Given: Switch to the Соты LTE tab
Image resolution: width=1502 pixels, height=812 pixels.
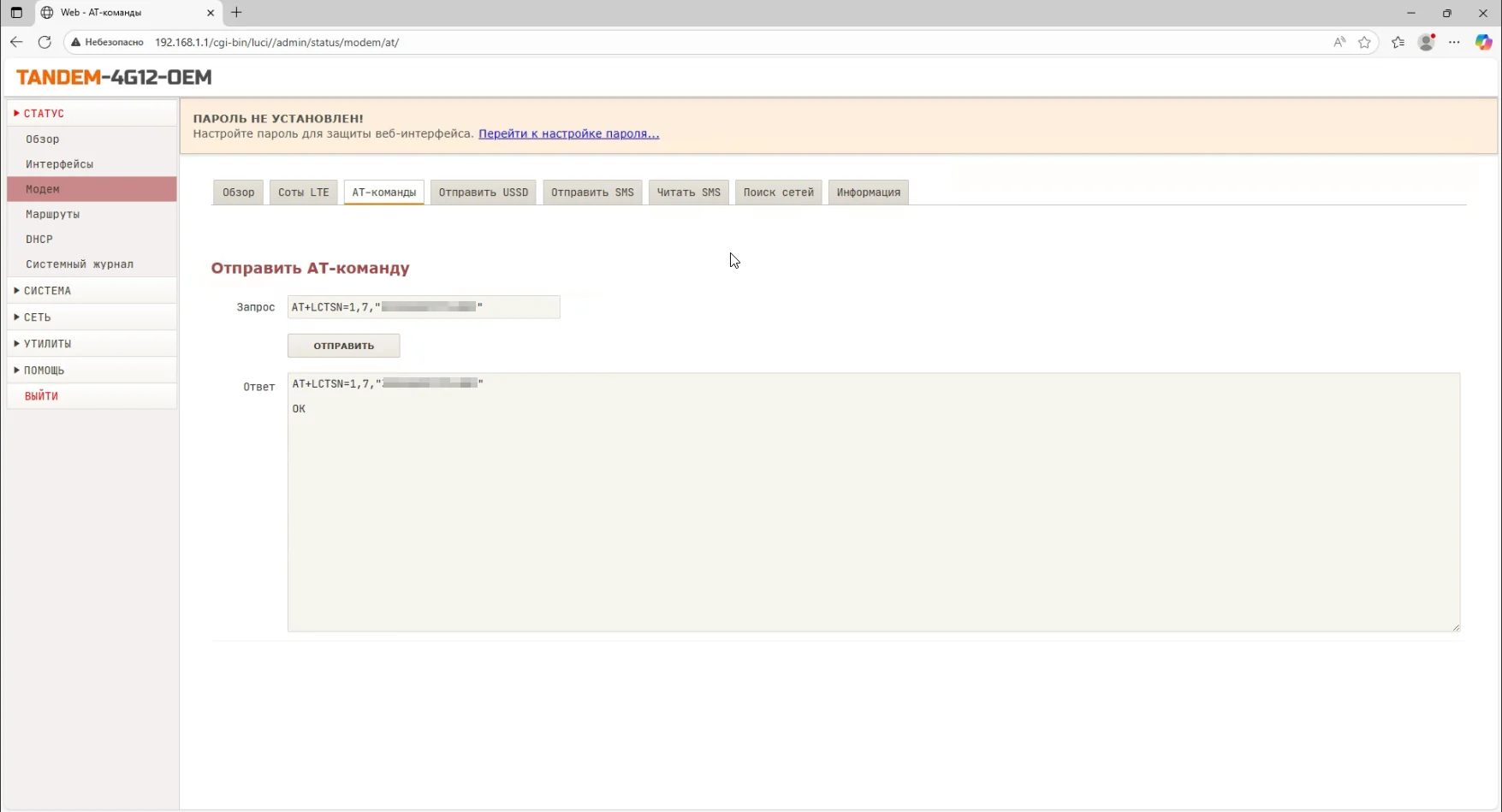Looking at the screenshot, I should pos(303,193).
